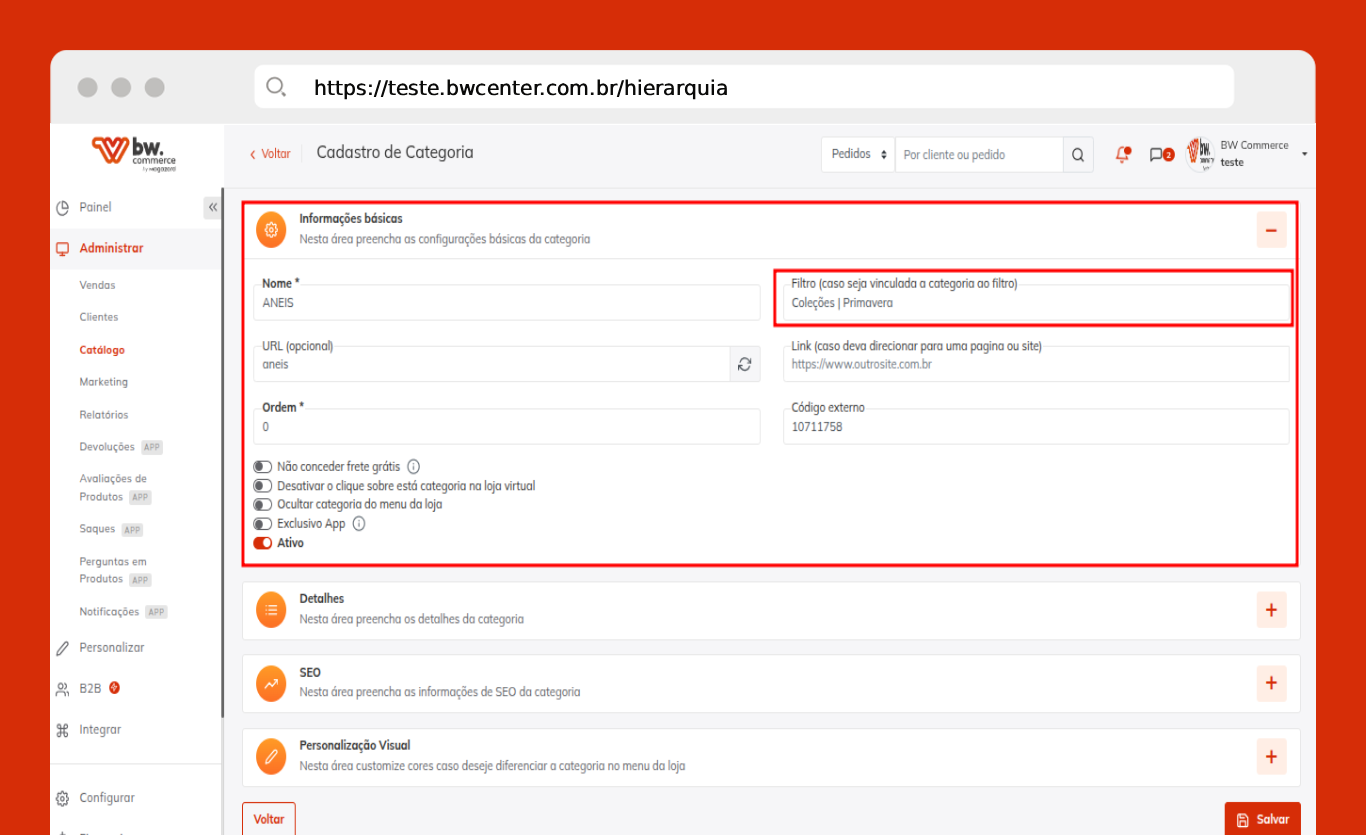Toggle Ocultar categoria do menu da loja
The height and width of the screenshot is (835, 1366).
coord(263,505)
